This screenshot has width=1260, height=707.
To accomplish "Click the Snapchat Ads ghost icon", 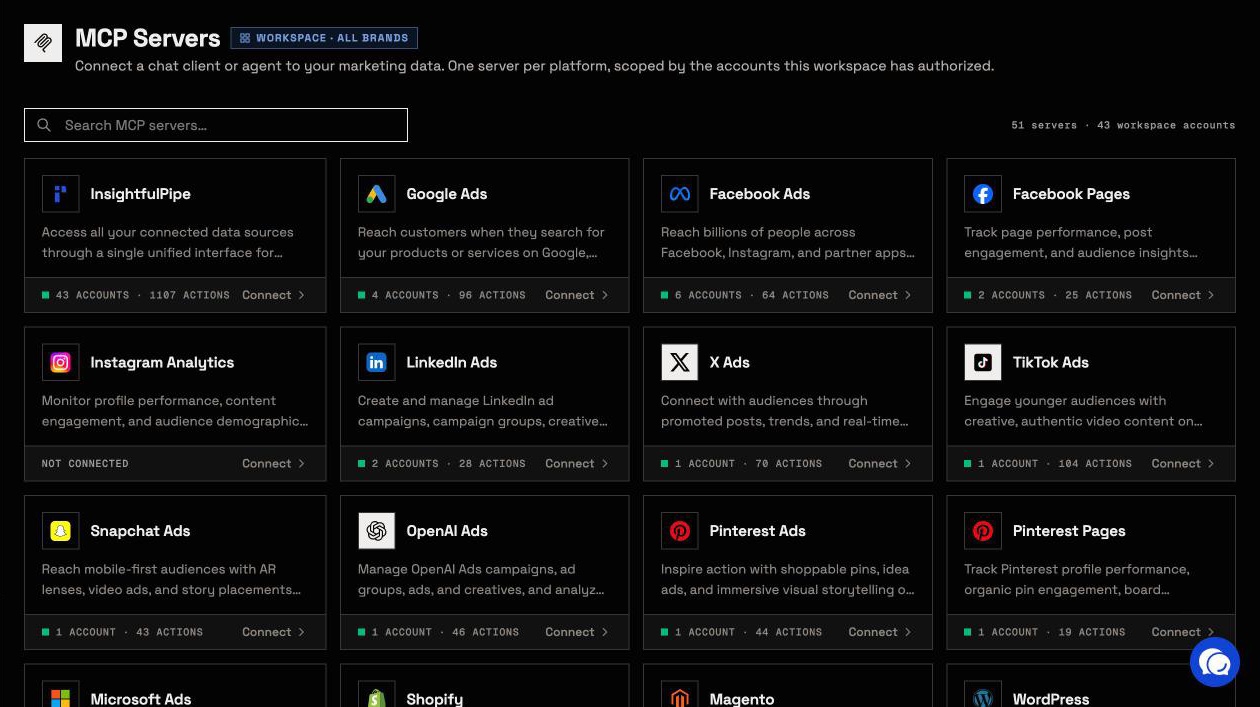I will 60,531.
